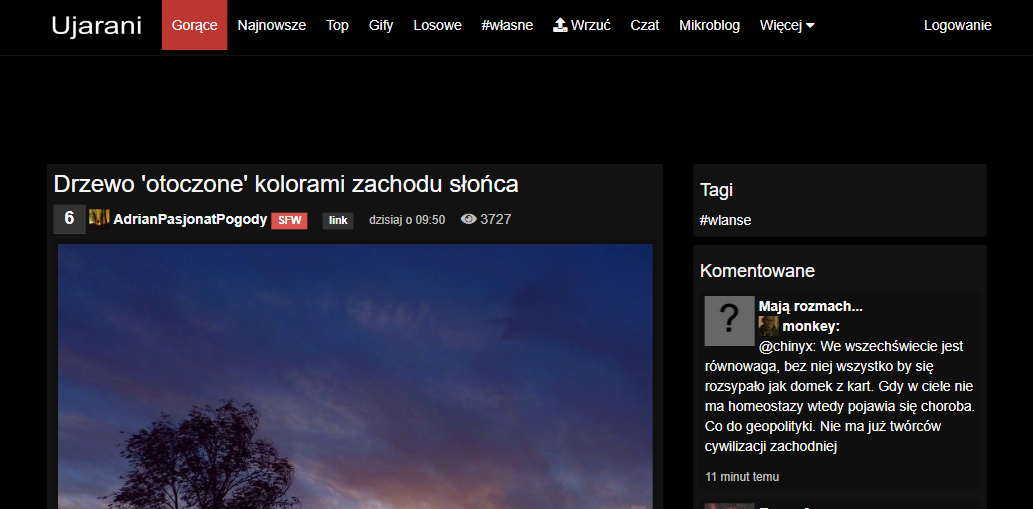Open the Czat page
The width and height of the screenshot is (1033, 509).
(644, 25)
